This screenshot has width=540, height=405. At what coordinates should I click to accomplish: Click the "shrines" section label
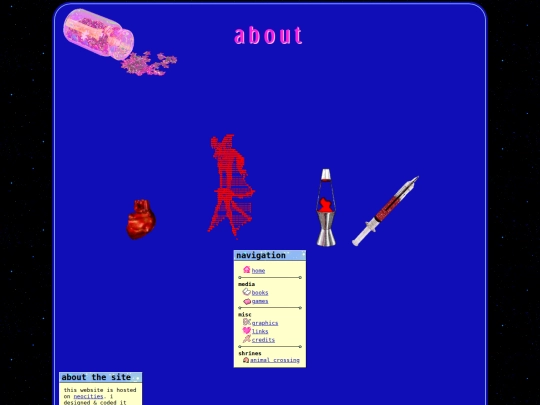pyautogui.click(x=250, y=353)
